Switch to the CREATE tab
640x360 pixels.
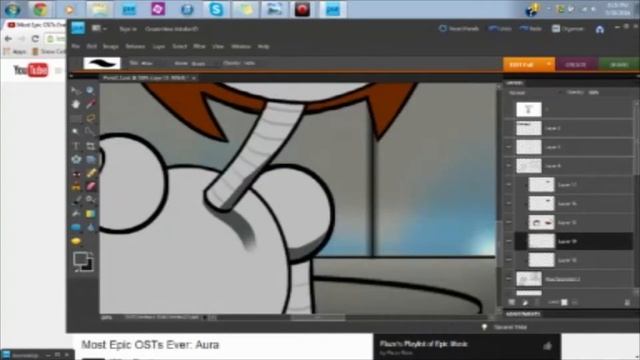(576, 64)
